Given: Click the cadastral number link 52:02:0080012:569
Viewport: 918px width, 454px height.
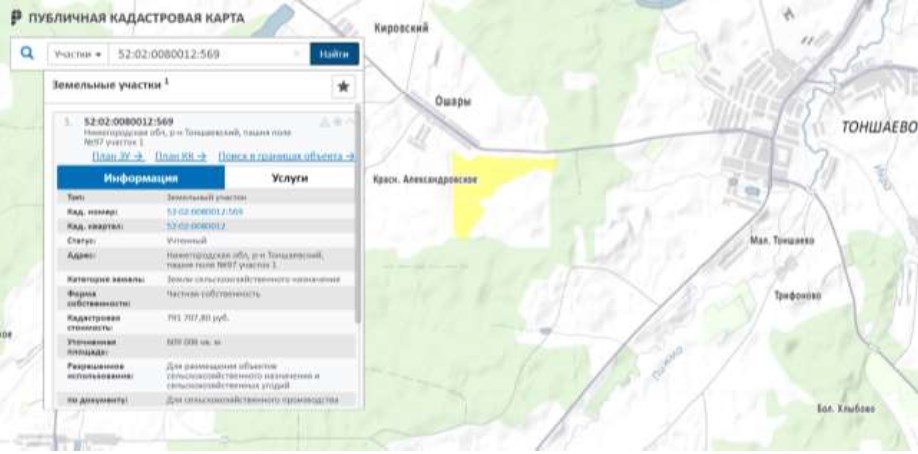Looking at the screenshot, I should click(204, 212).
